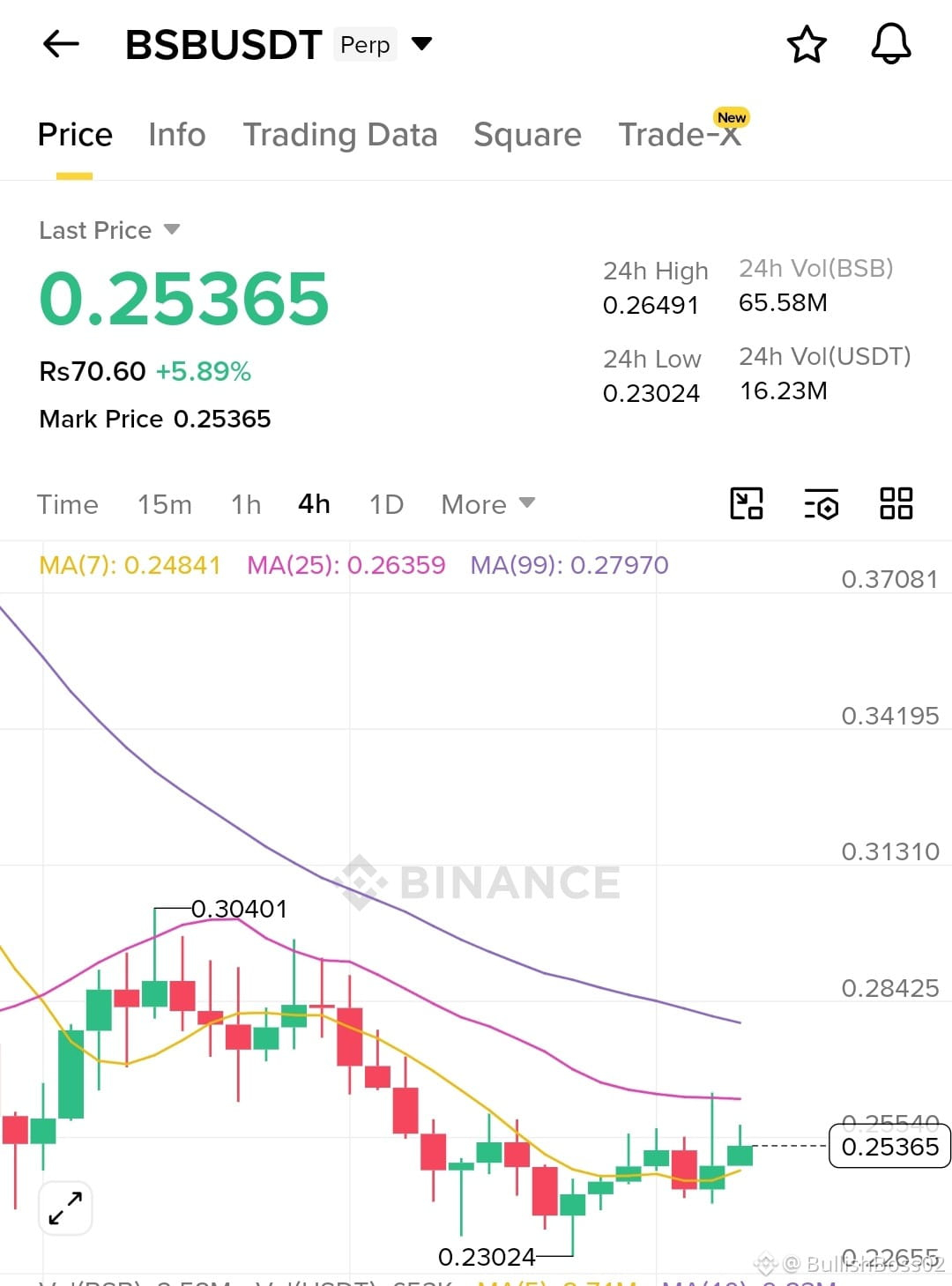
Task: Tap the MA(99) indicator value
Action: (x=569, y=565)
